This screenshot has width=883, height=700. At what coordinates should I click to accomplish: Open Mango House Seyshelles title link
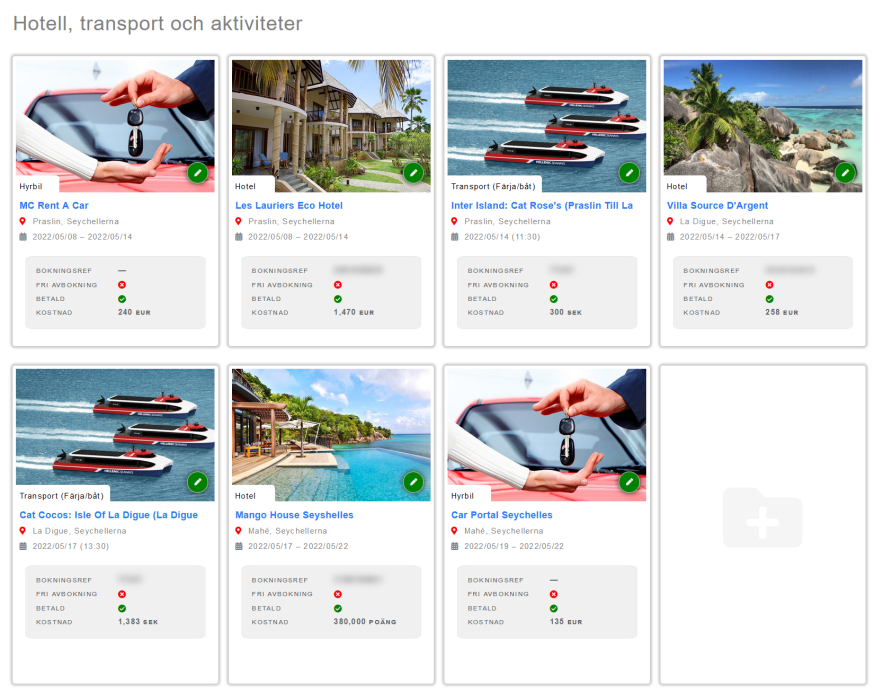point(294,516)
